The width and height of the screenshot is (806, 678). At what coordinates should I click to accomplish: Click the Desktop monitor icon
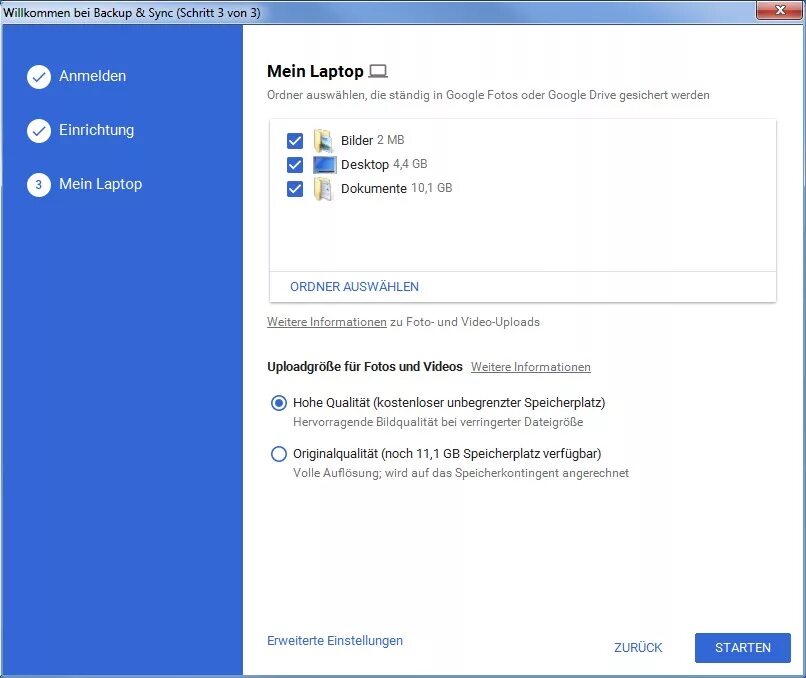(x=324, y=164)
